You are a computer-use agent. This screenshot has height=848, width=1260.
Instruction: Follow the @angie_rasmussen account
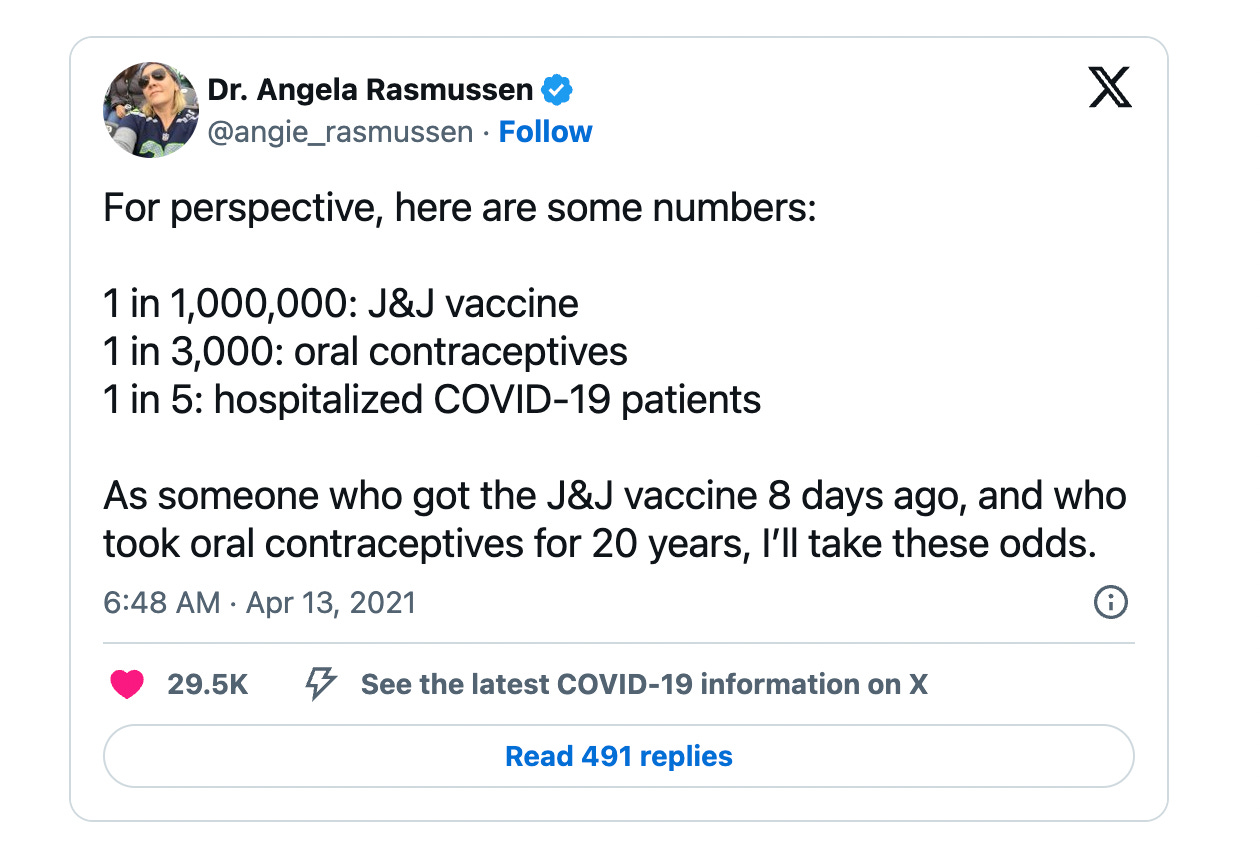(x=545, y=132)
